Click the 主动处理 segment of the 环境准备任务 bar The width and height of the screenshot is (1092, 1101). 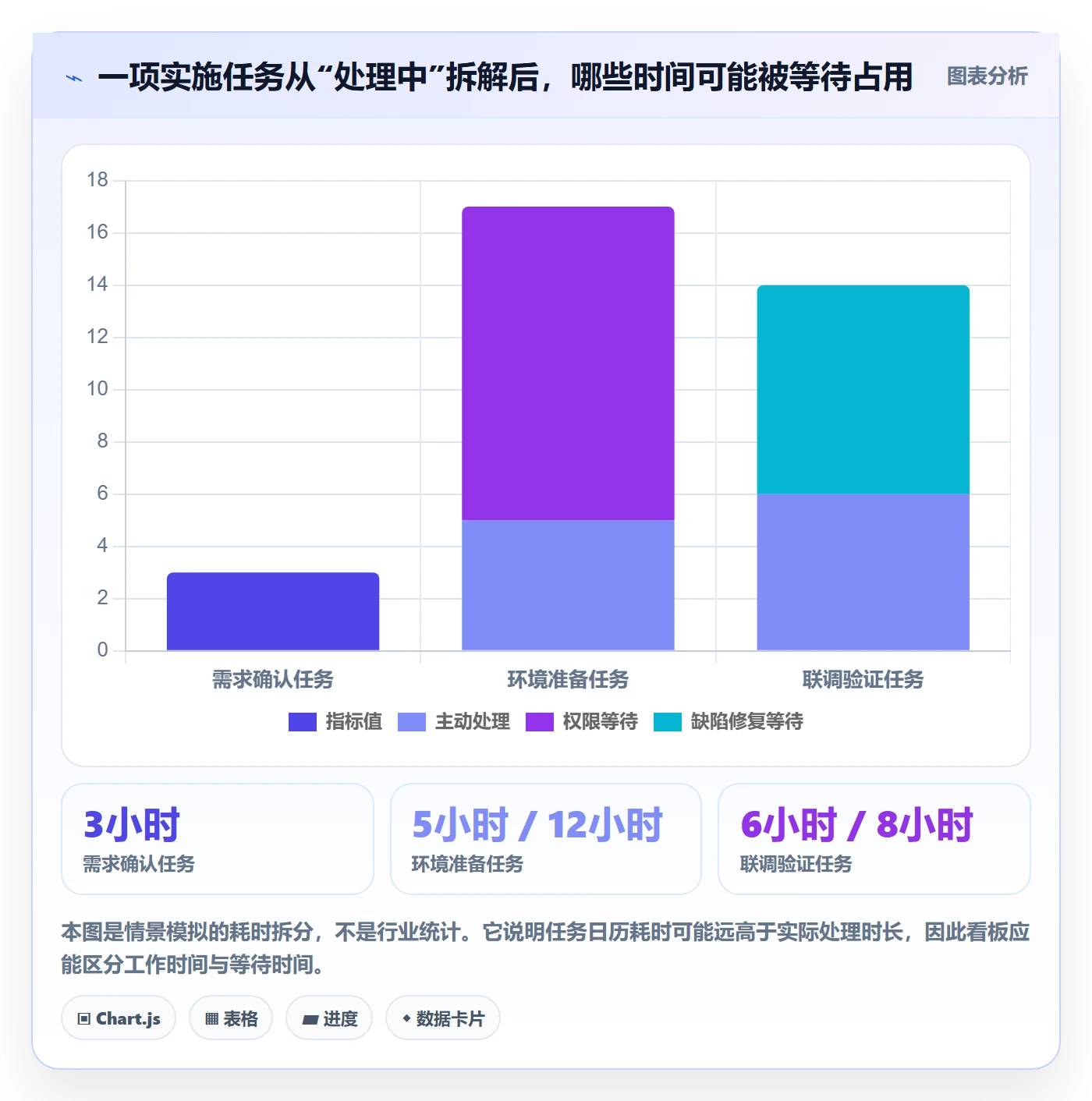(568, 585)
